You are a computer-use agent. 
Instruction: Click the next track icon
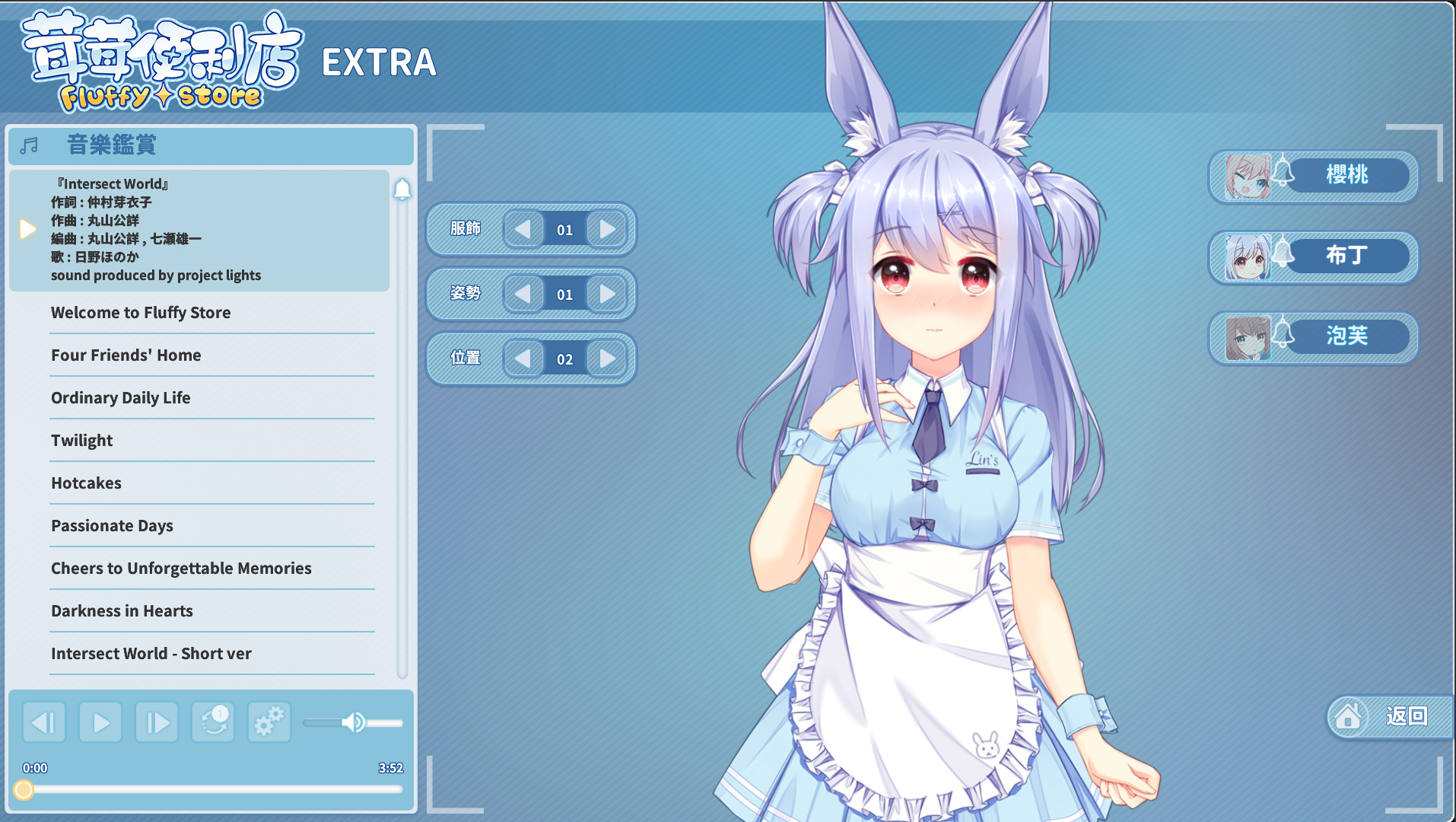156,722
